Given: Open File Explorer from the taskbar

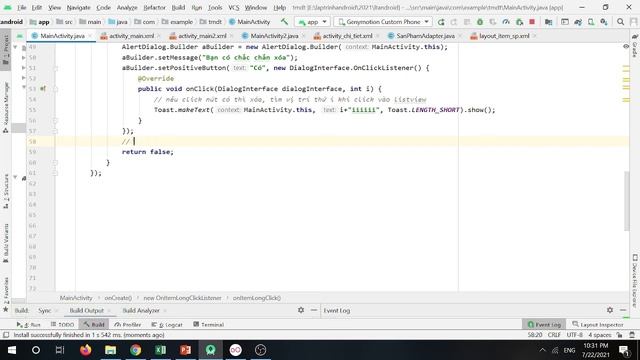Looking at the screenshot, I should click(x=111, y=350).
